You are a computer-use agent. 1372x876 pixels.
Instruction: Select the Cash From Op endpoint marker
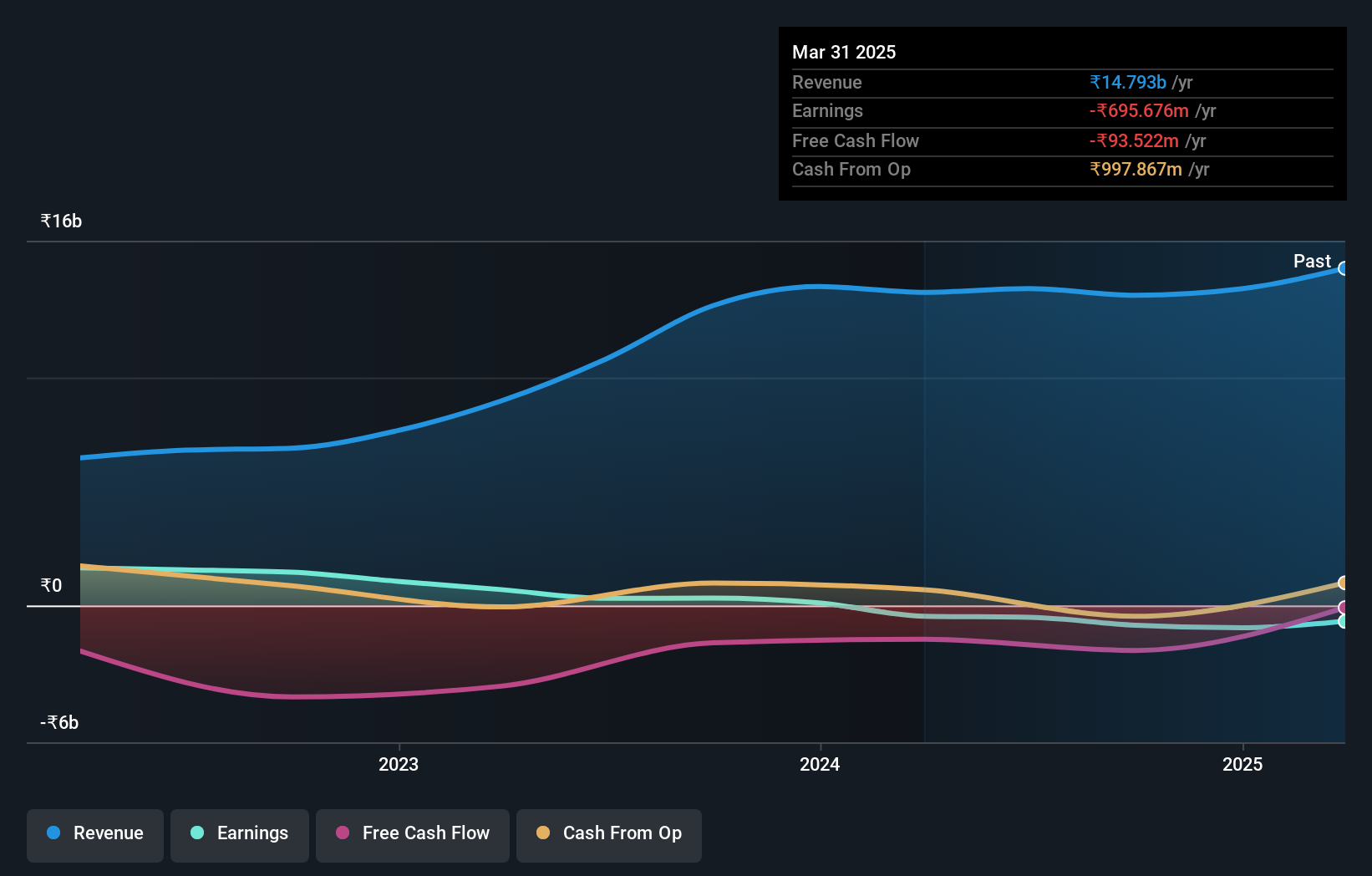tap(1343, 583)
